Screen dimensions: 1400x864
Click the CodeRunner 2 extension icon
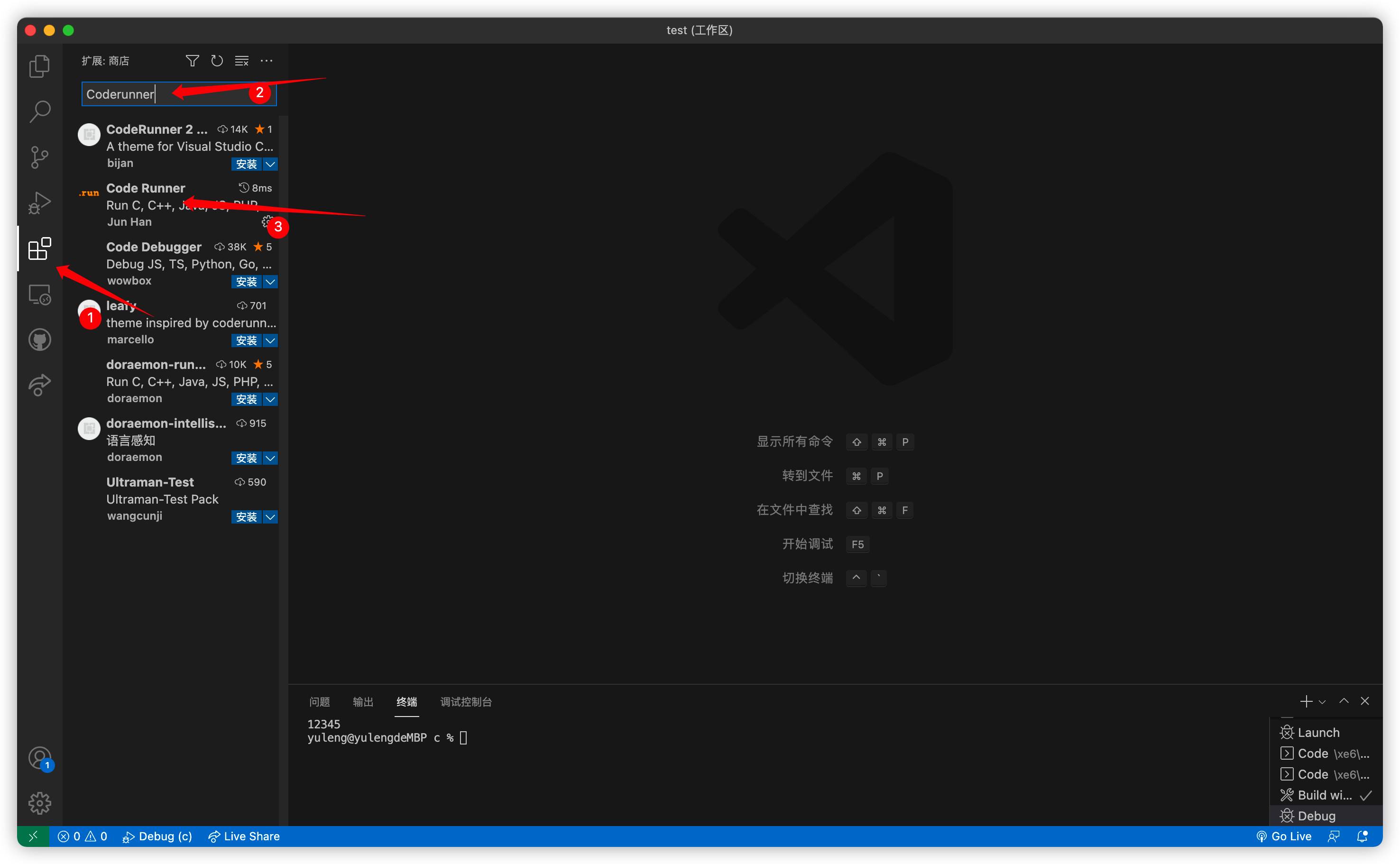point(89,135)
